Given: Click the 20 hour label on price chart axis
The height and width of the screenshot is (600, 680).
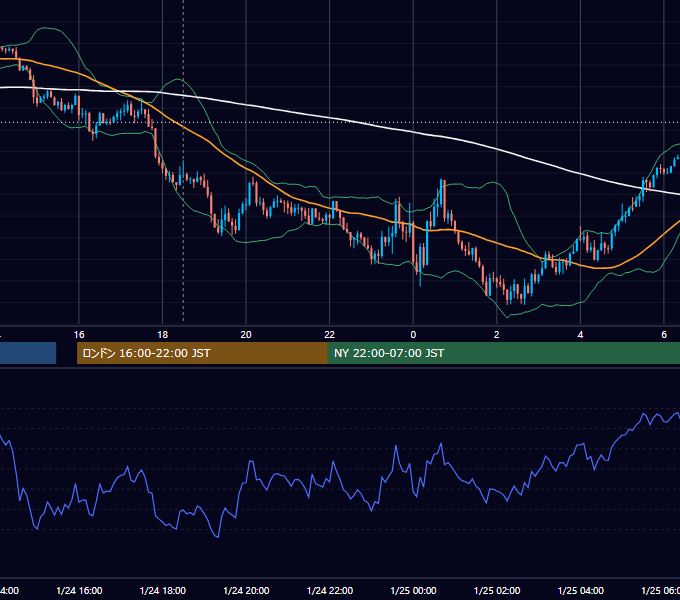Looking at the screenshot, I should pos(246,335).
